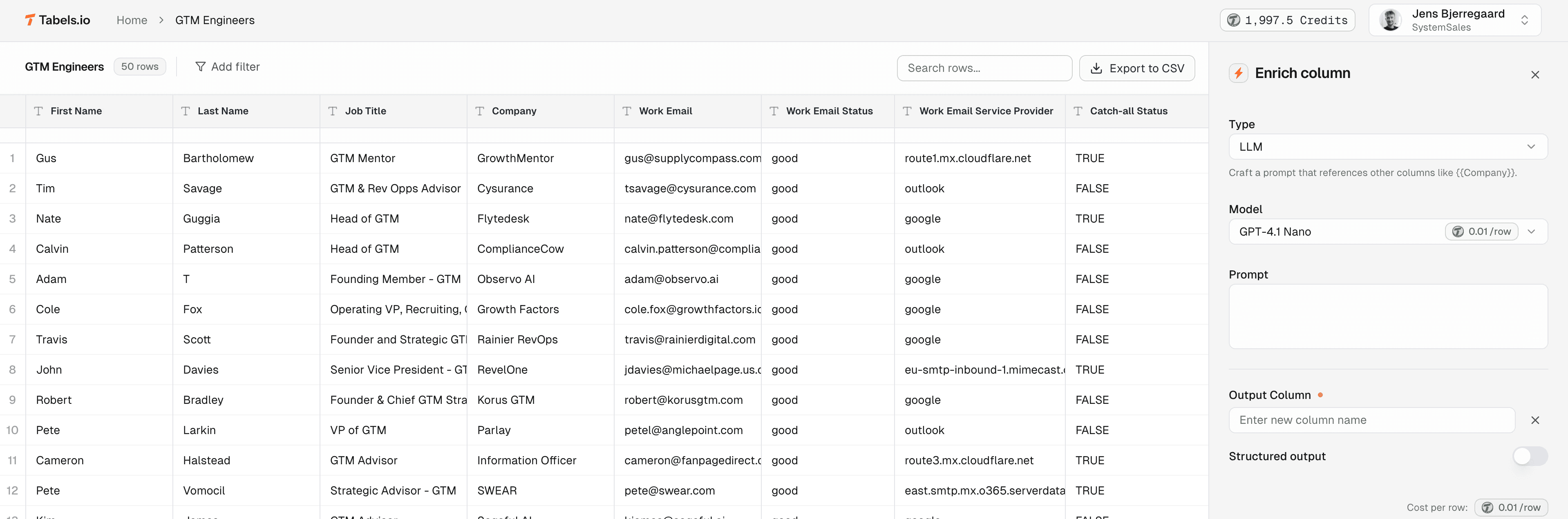Go to Home breadcrumb
The image size is (1568, 519).
coord(132,20)
